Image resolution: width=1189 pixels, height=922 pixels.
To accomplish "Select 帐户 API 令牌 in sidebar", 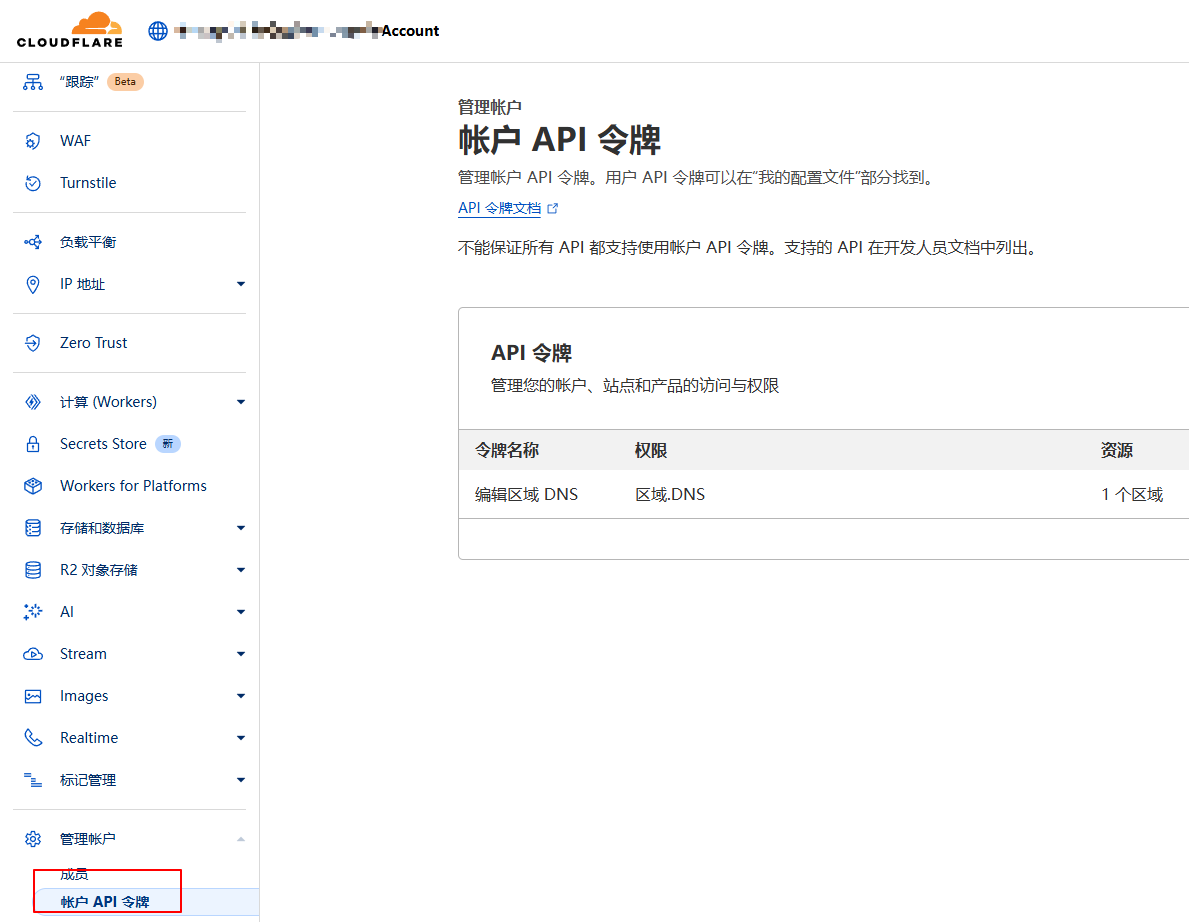I will coord(105,902).
